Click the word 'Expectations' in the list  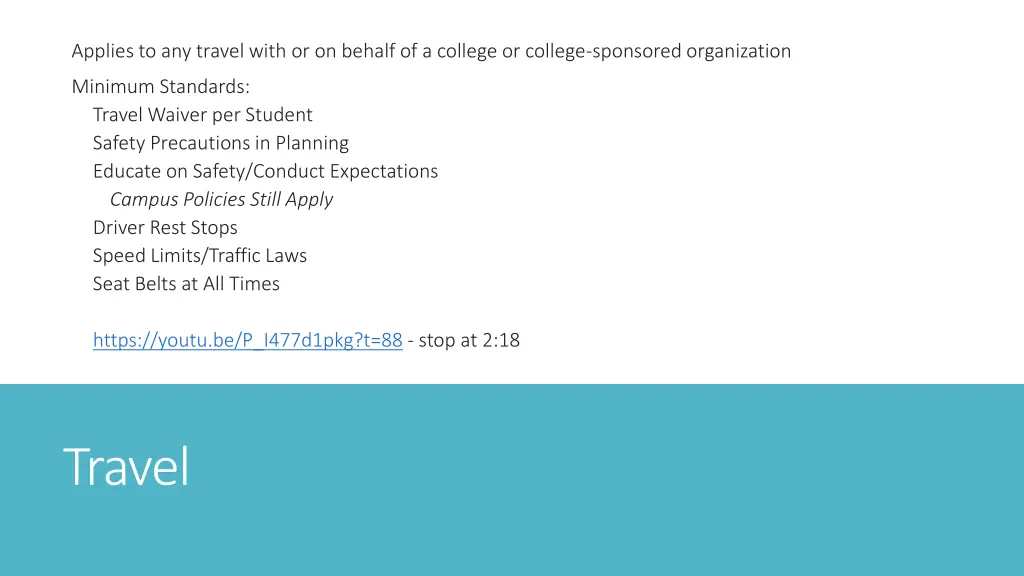click(x=384, y=171)
